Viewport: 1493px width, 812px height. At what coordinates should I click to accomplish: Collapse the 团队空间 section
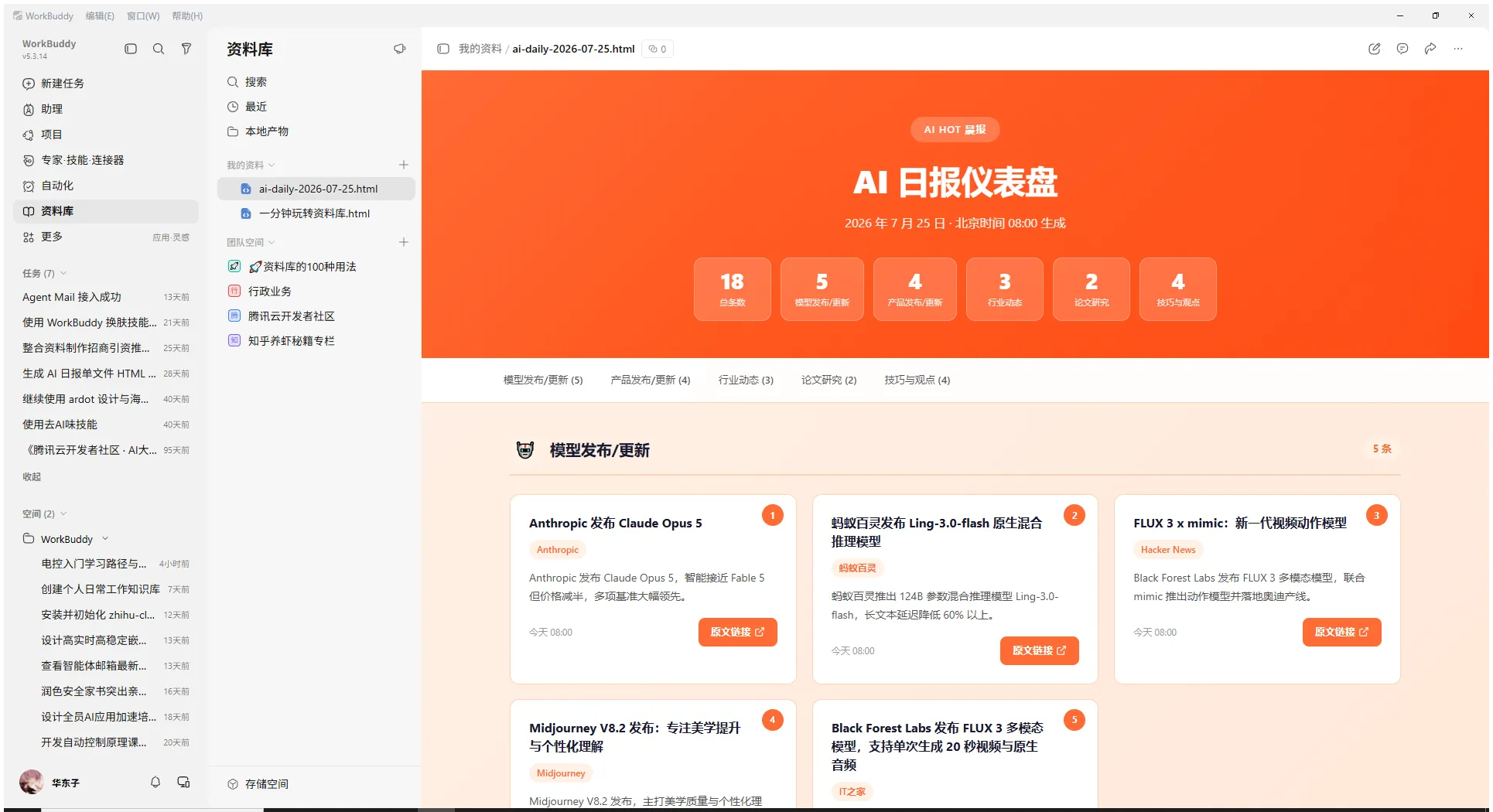[272, 243]
